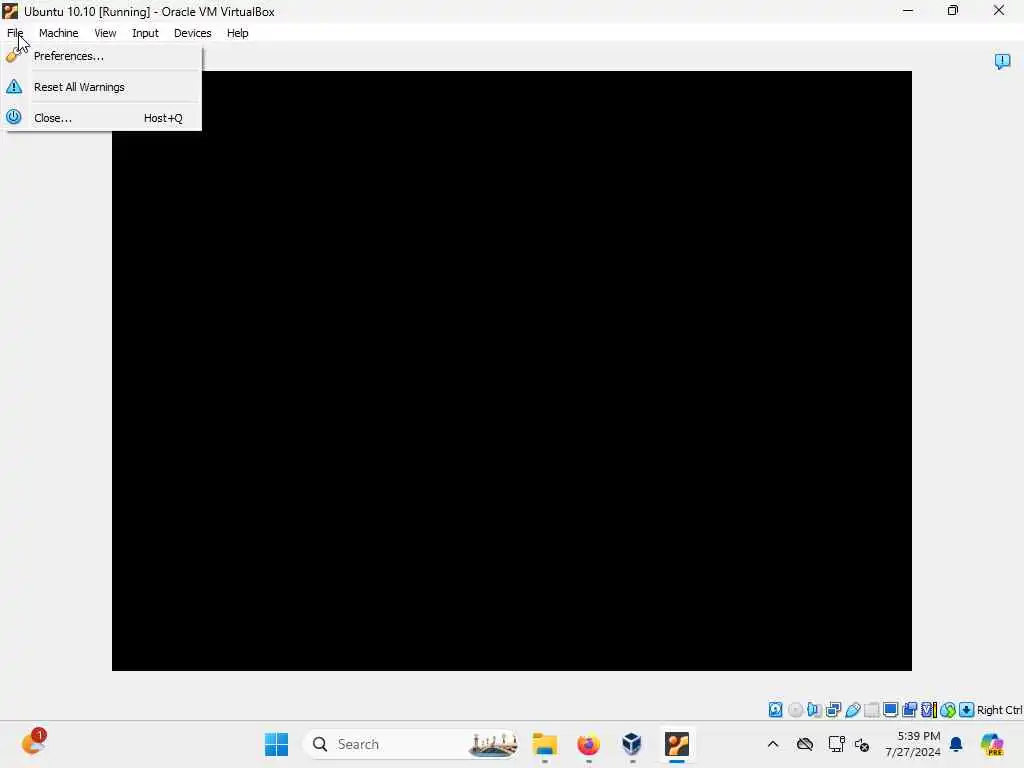Click the display monitor status icon
1024x768 pixels.
point(890,710)
